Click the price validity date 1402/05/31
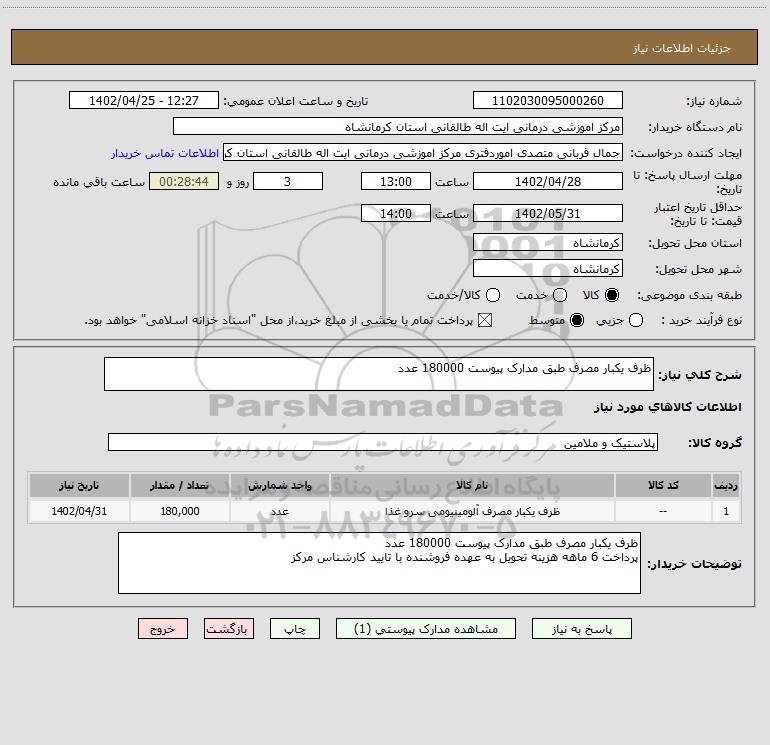 click(548, 214)
